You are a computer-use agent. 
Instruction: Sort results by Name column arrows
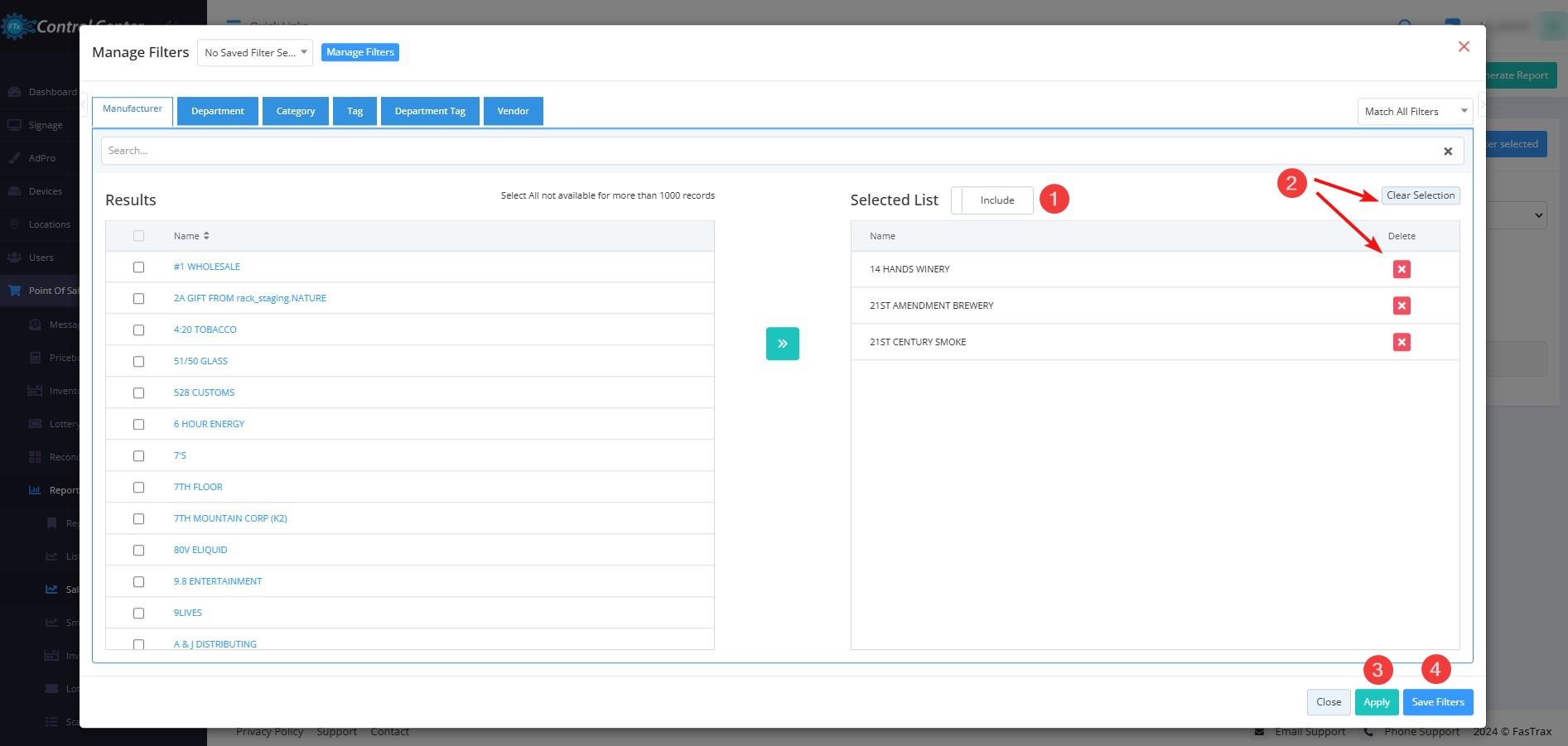[206, 236]
